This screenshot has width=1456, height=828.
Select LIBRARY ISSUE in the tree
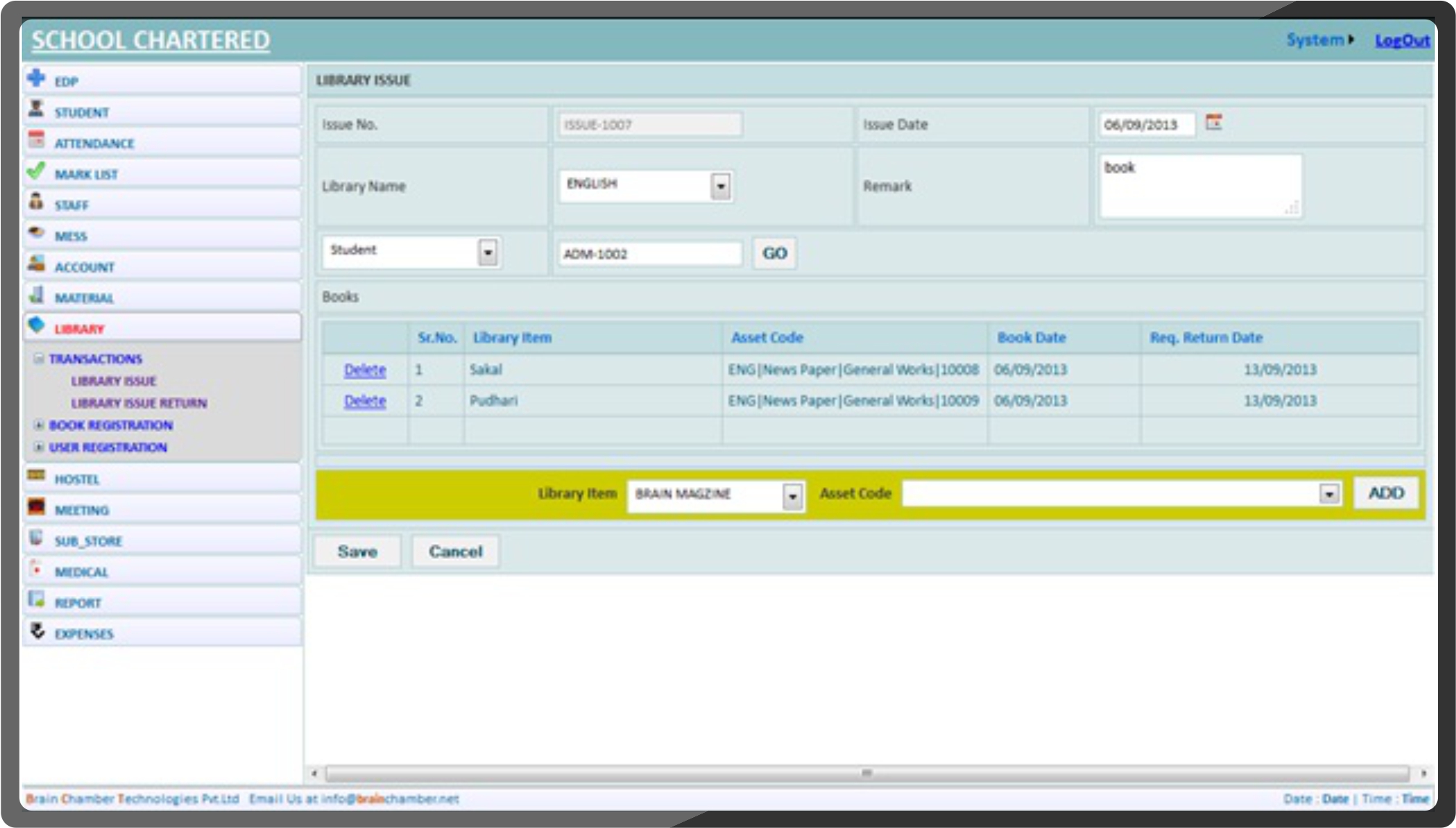click(114, 381)
